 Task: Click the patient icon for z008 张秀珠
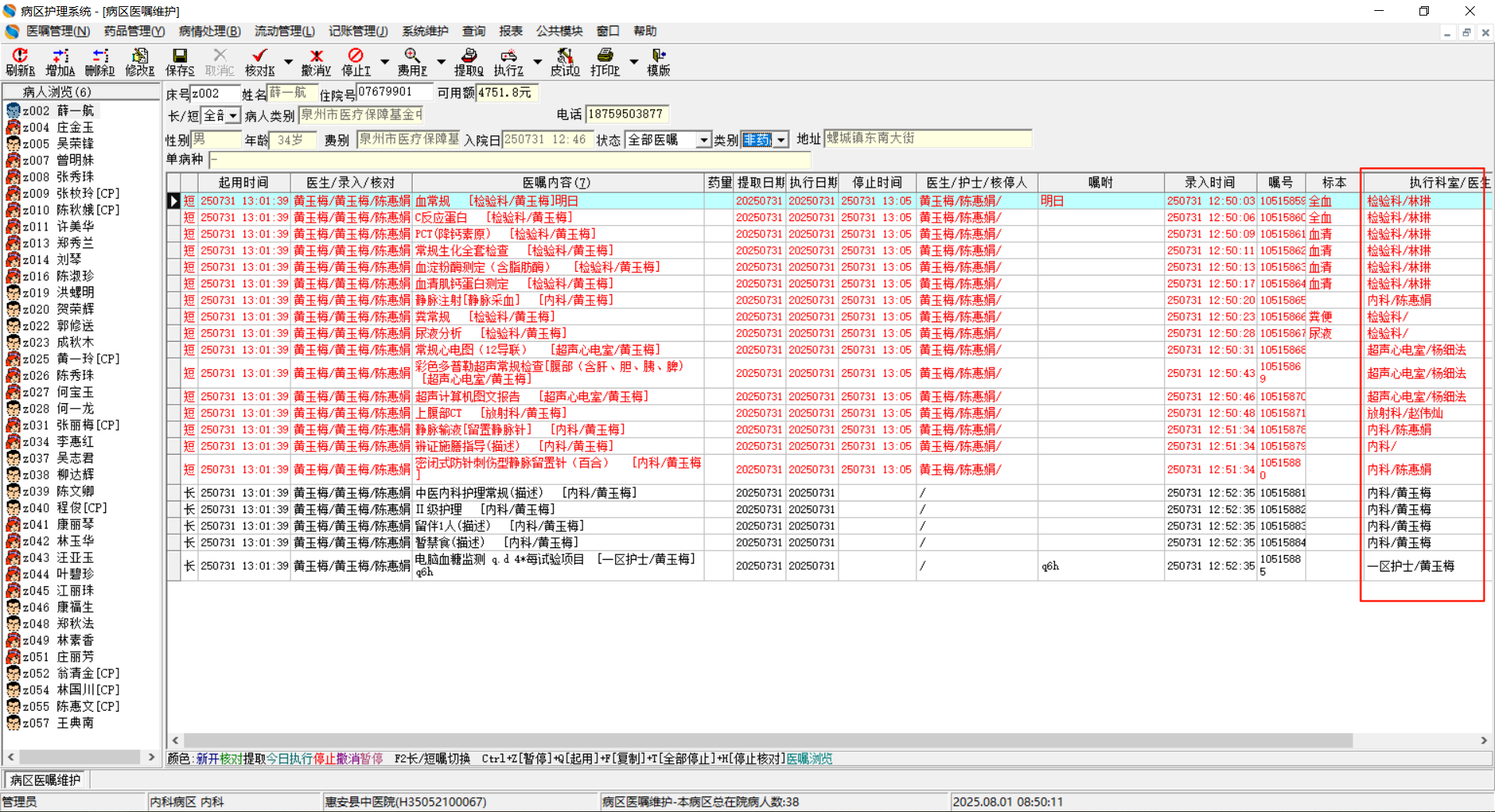(x=13, y=178)
